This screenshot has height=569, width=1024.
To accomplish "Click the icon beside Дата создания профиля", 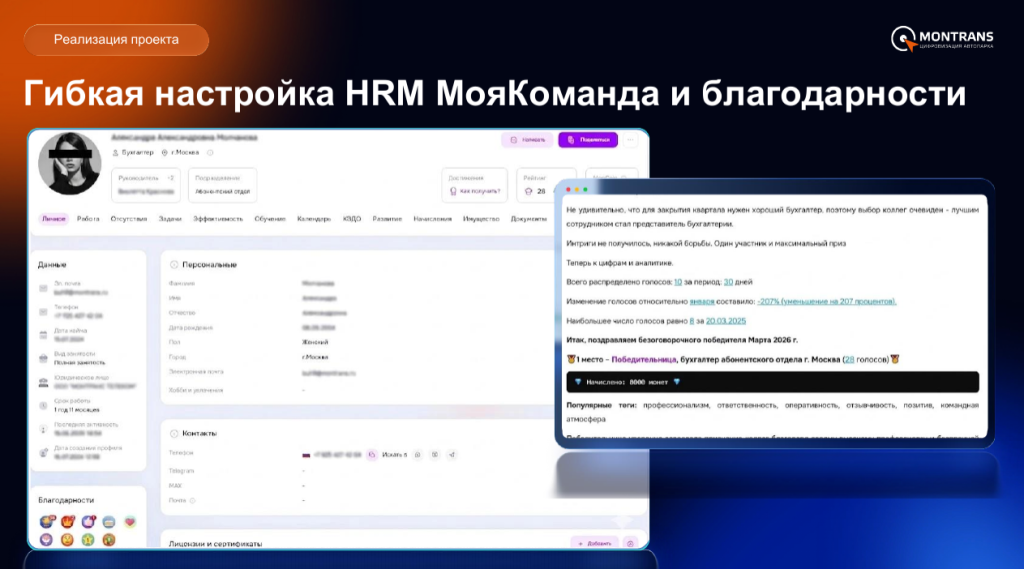I will click(x=43, y=453).
